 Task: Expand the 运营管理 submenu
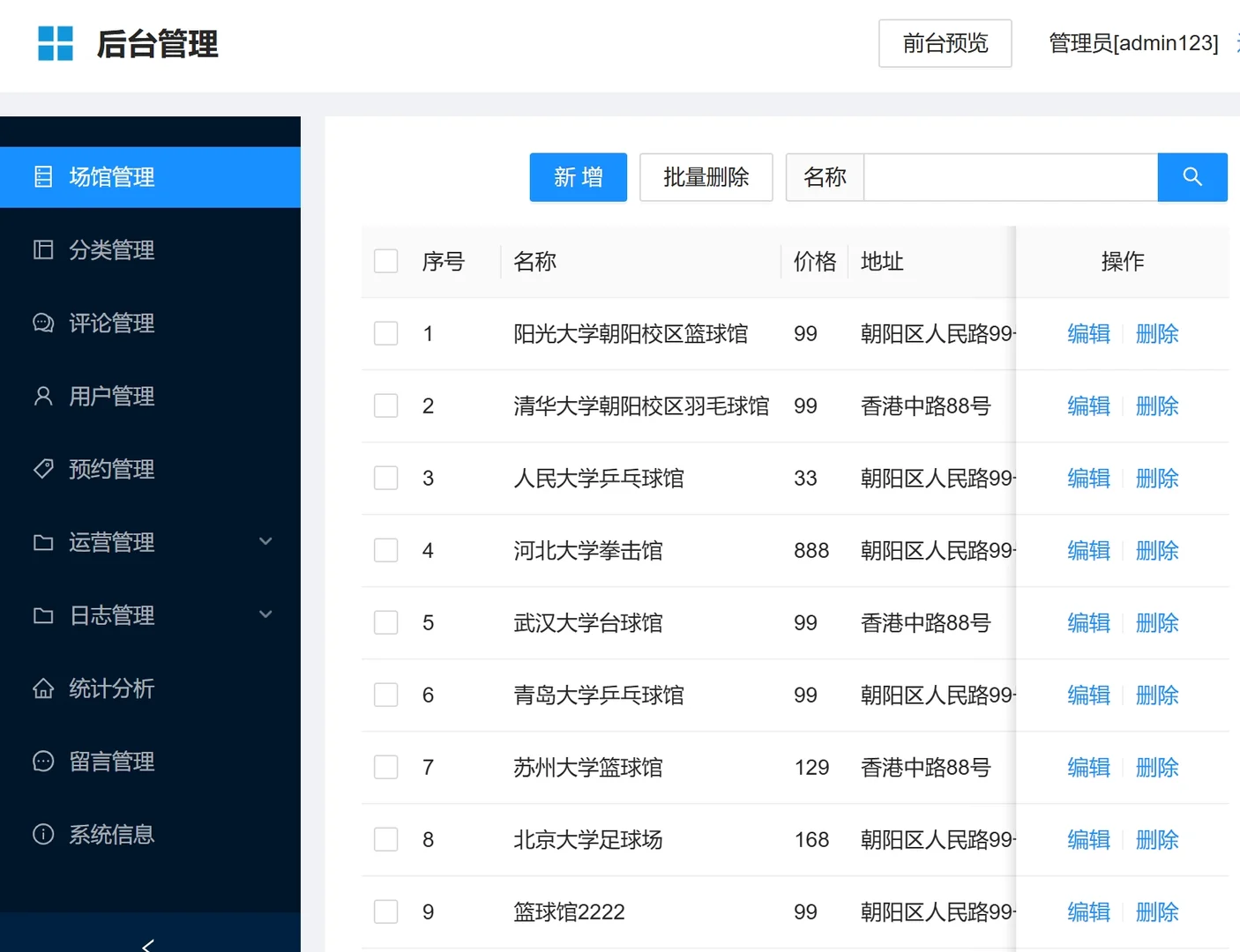(x=265, y=542)
